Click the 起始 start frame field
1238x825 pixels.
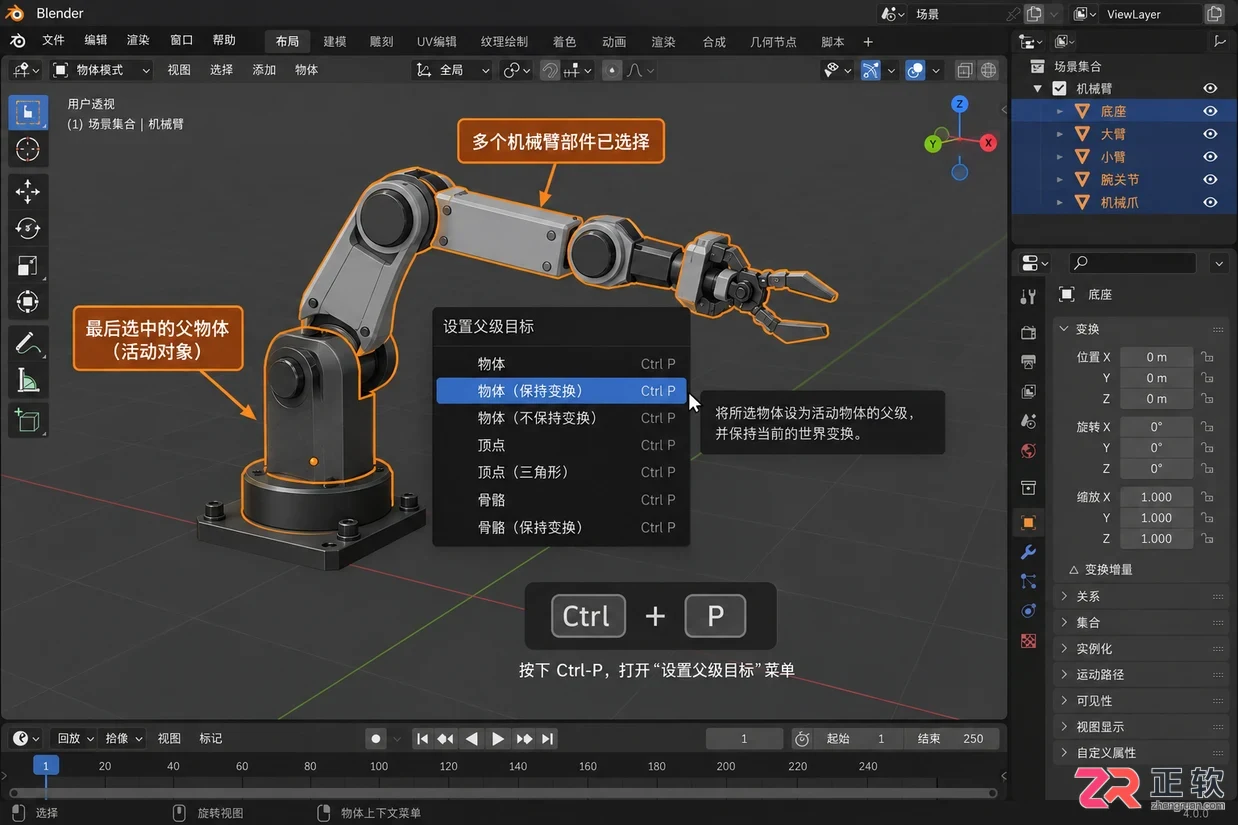pyautogui.click(x=856, y=739)
